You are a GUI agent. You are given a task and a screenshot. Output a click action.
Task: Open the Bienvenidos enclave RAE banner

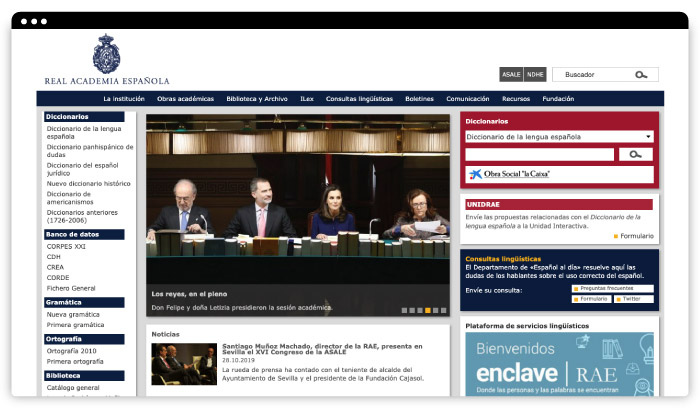[559, 364]
